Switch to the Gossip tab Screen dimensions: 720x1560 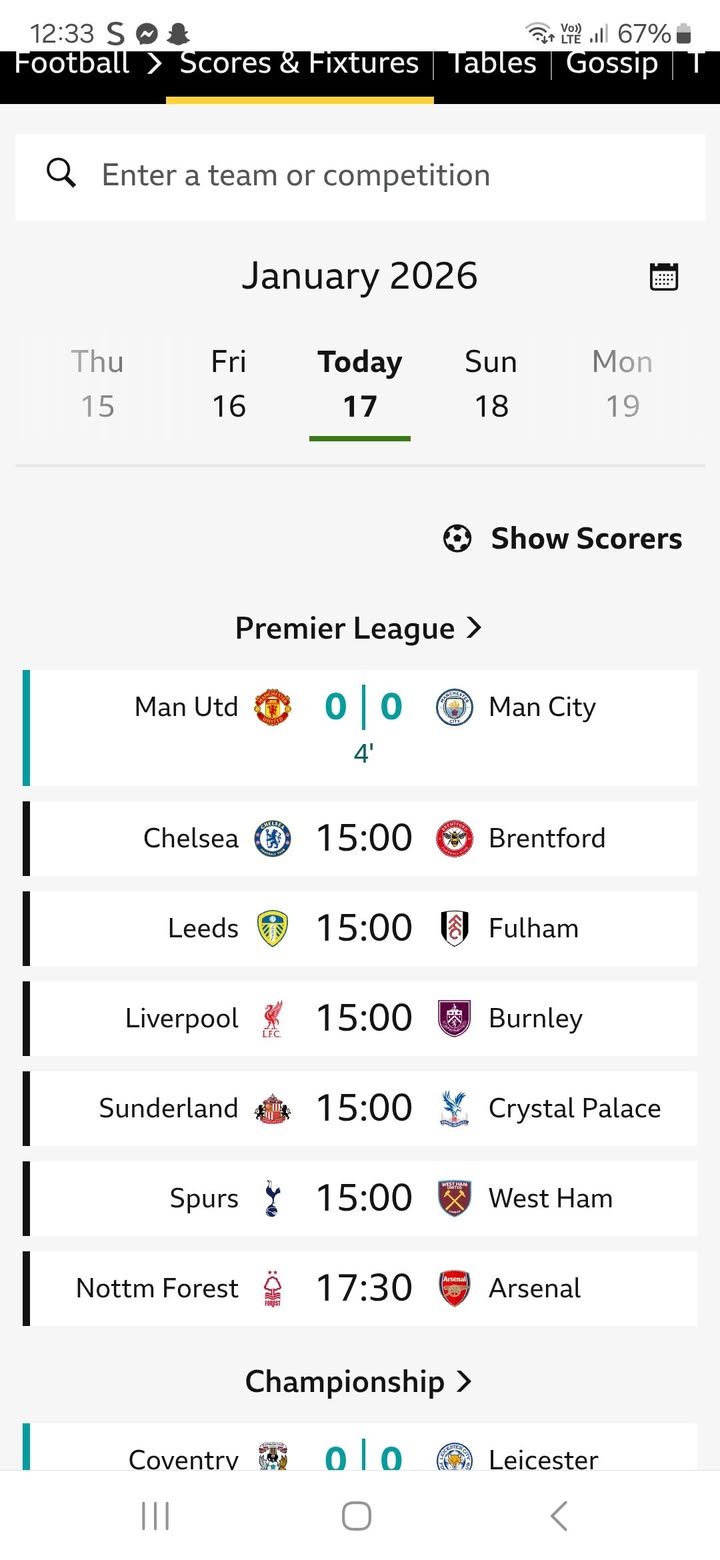[611, 63]
